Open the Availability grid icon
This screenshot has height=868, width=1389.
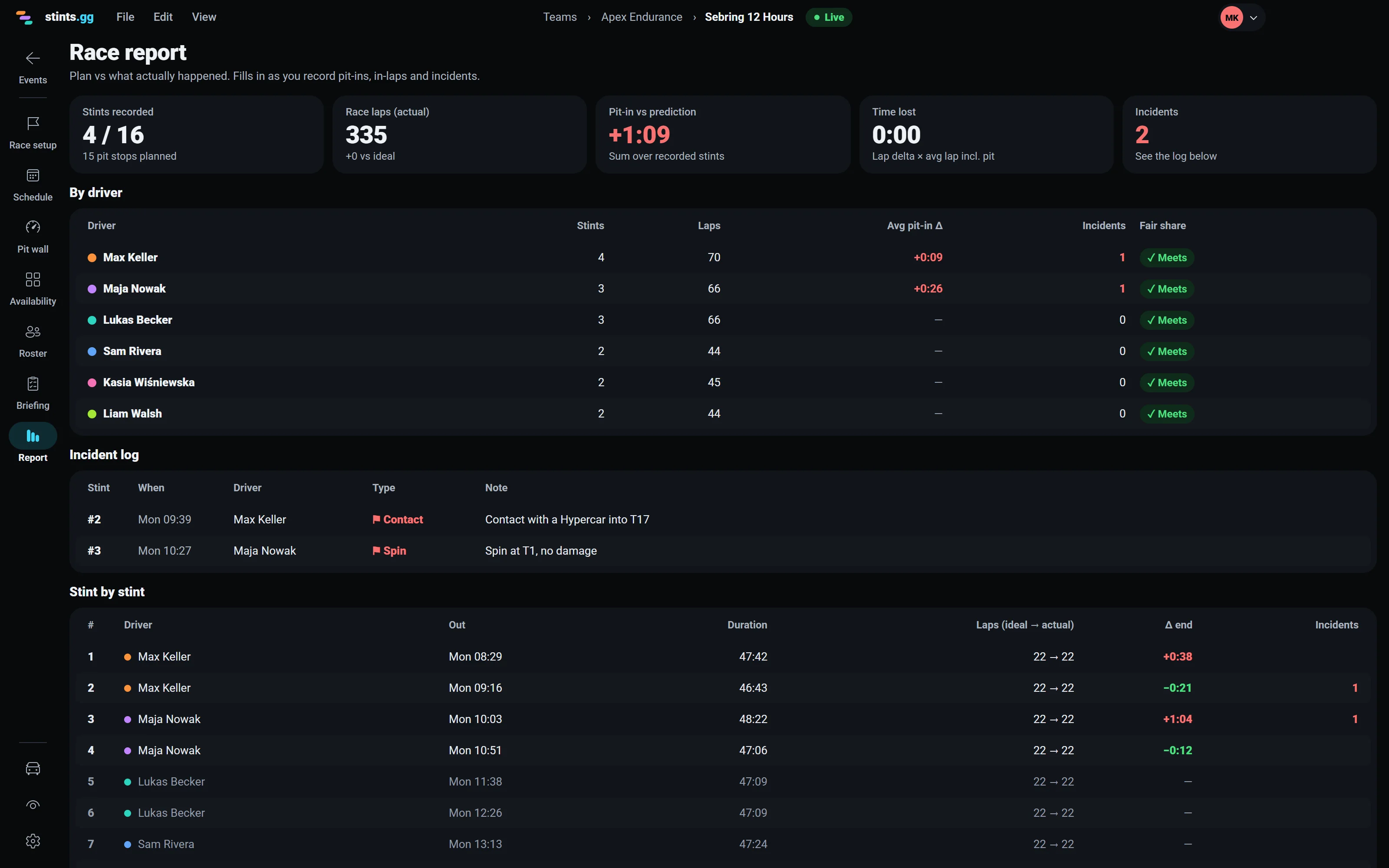(33, 279)
